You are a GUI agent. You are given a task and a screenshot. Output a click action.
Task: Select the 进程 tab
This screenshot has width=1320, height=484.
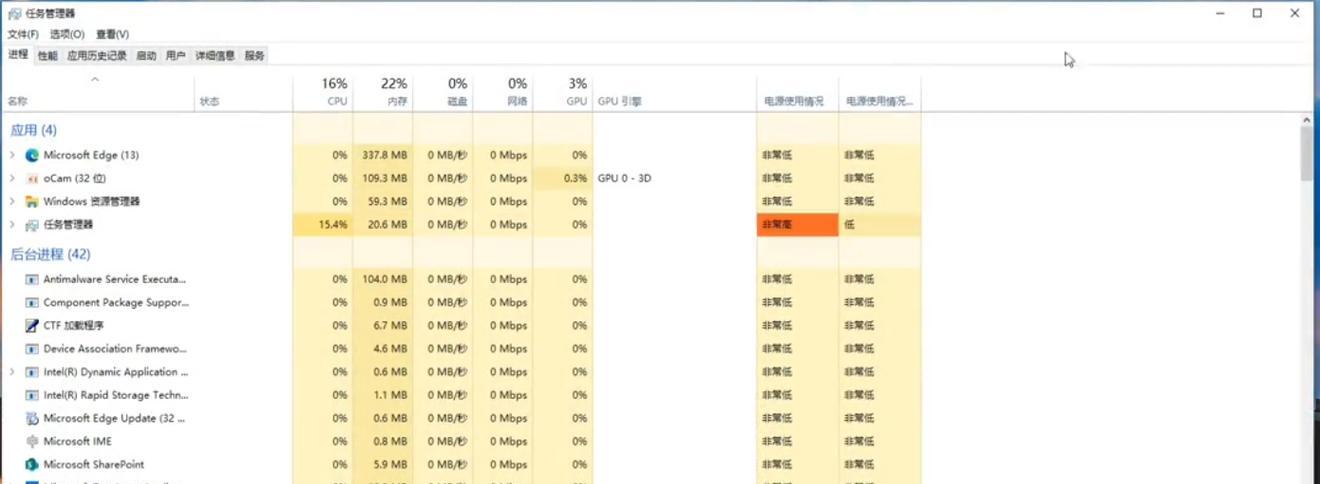pyautogui.click(x=18, y=55)
